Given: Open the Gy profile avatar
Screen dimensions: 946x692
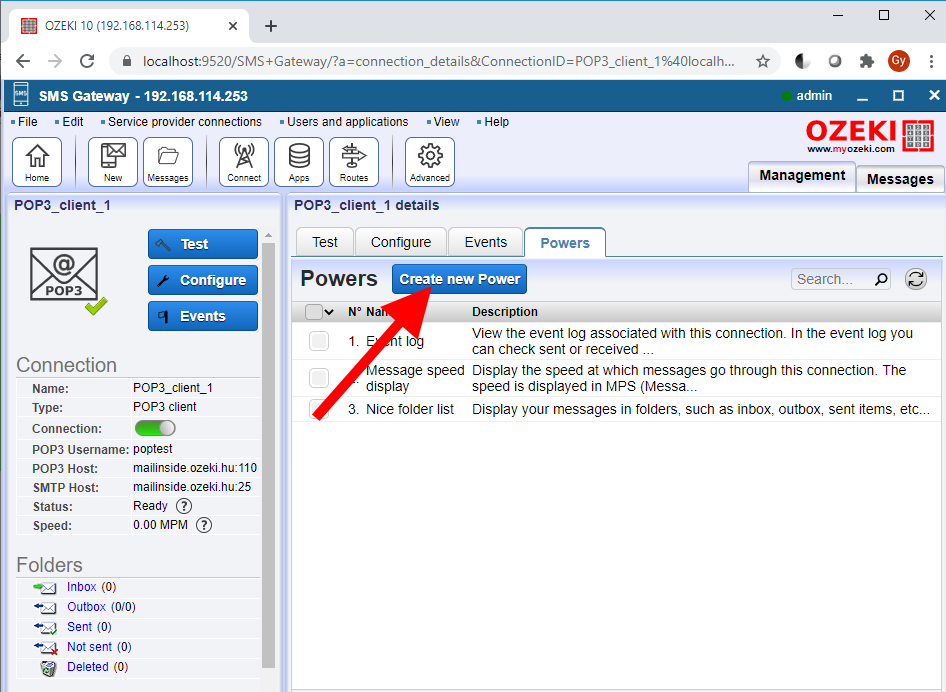Looking at the screenshot, I should (898, 61).
